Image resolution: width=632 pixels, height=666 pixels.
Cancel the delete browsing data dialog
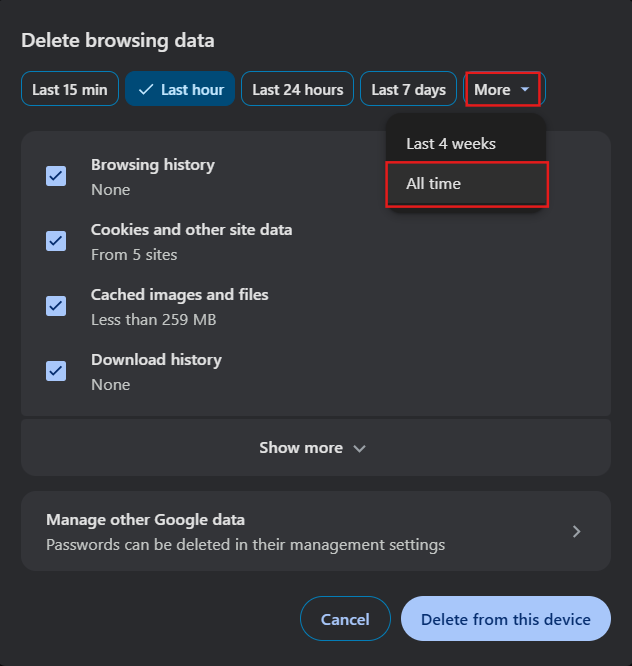pos(345,619)
